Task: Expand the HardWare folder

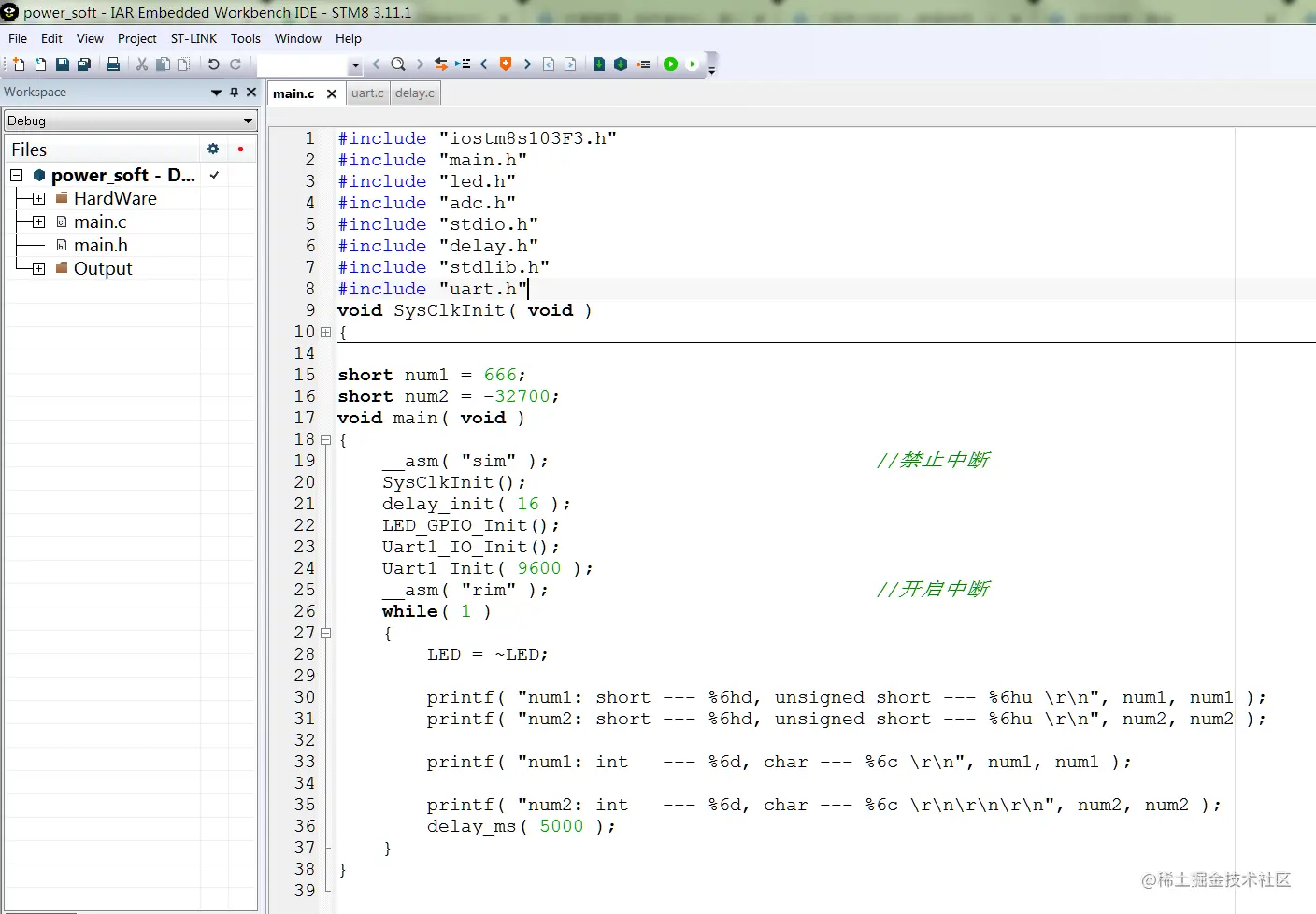Action: [38, 199]
